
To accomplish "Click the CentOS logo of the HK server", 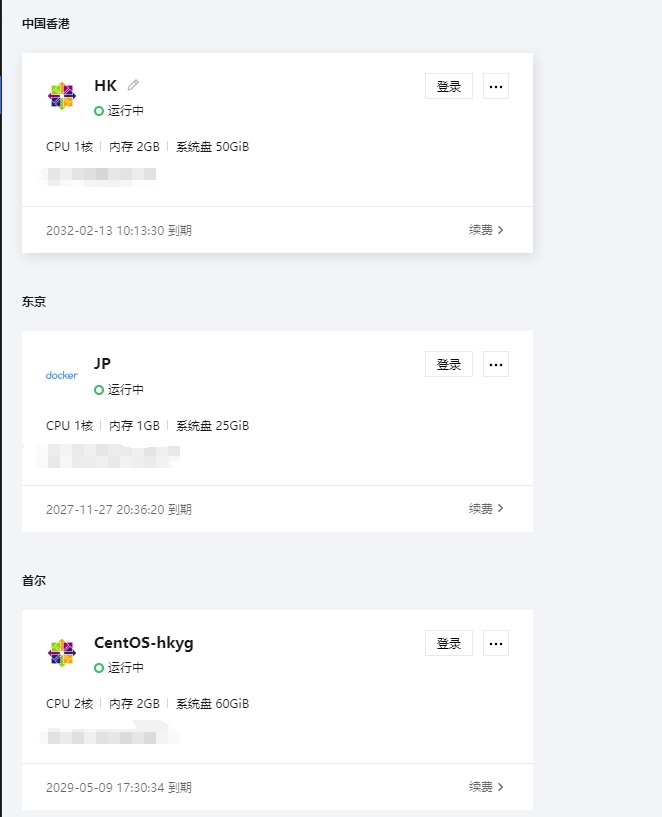I will [62, 96].
